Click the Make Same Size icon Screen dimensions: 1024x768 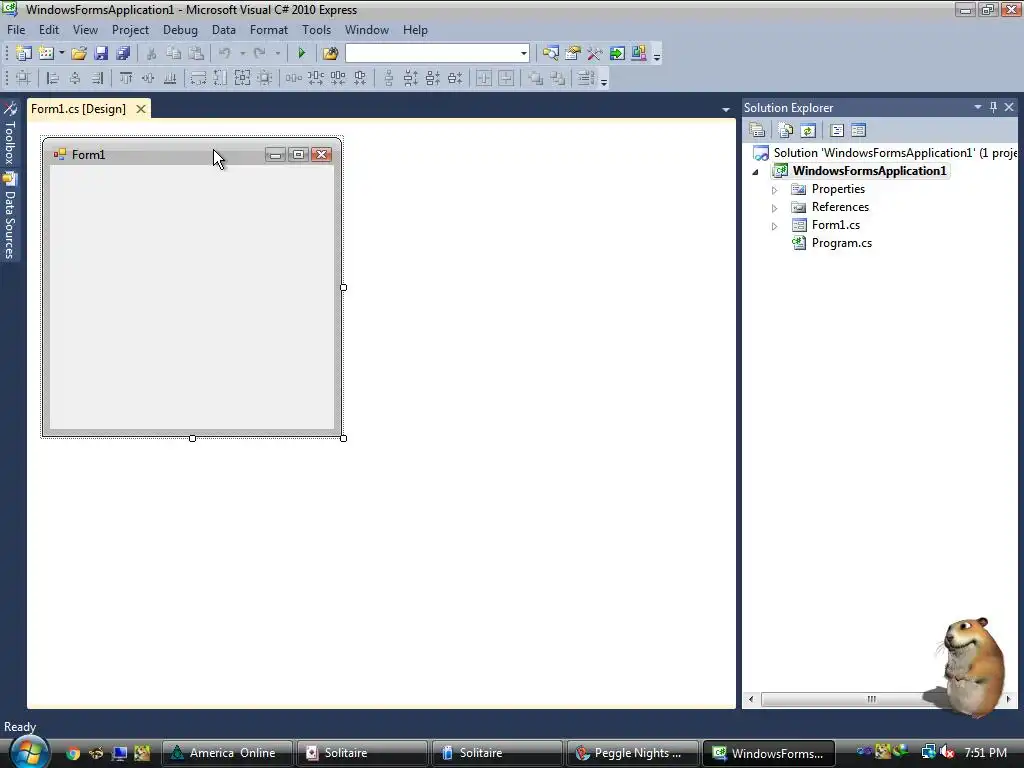[x=242, y=78]
